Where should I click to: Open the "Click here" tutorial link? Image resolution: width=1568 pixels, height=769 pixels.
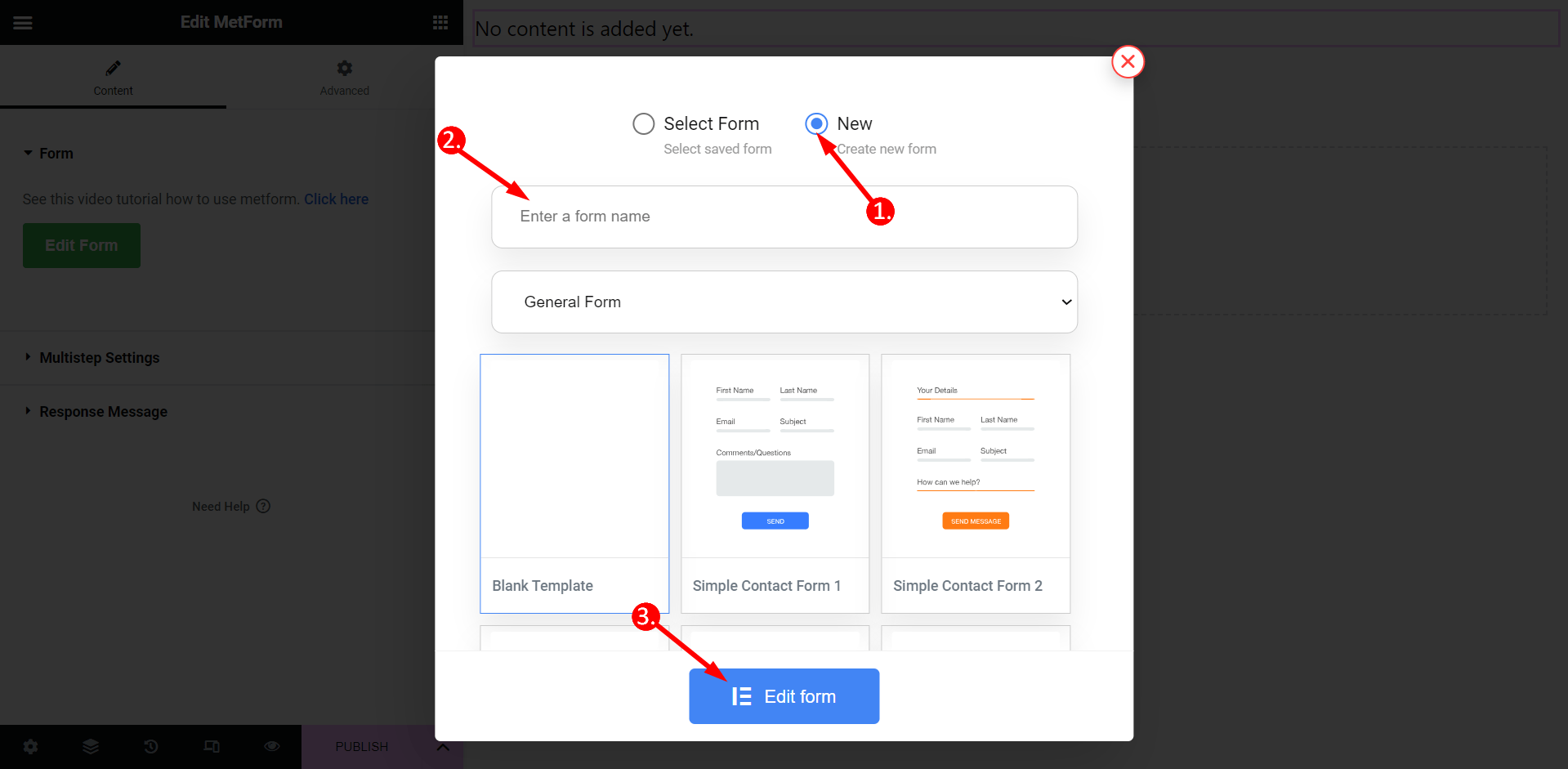[336, 199]
